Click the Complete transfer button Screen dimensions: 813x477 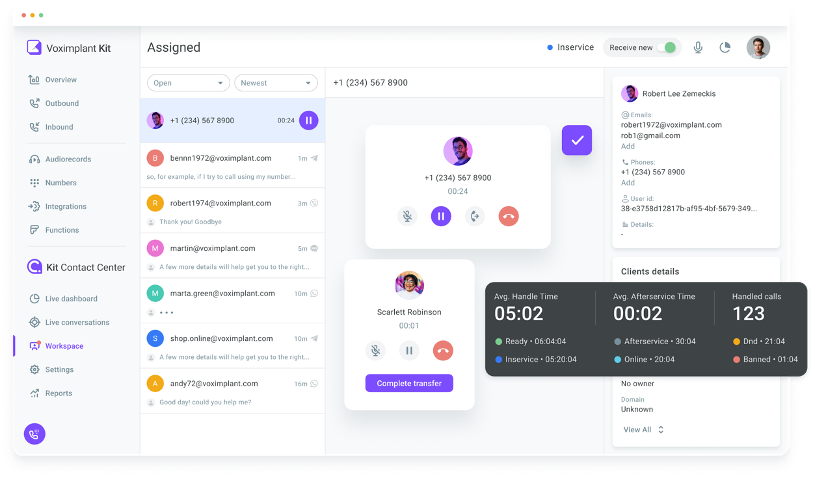click(x=409, y=383)
